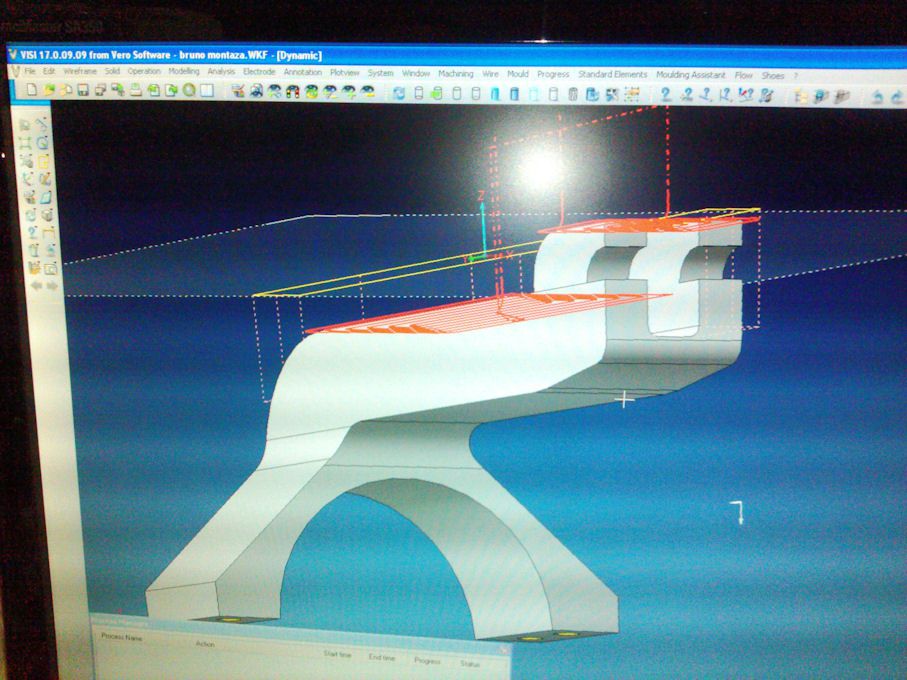Viewport: 907px width, 680px height.
Task: Select the line drawing tool in left toolbar
Action: (42, 124)
